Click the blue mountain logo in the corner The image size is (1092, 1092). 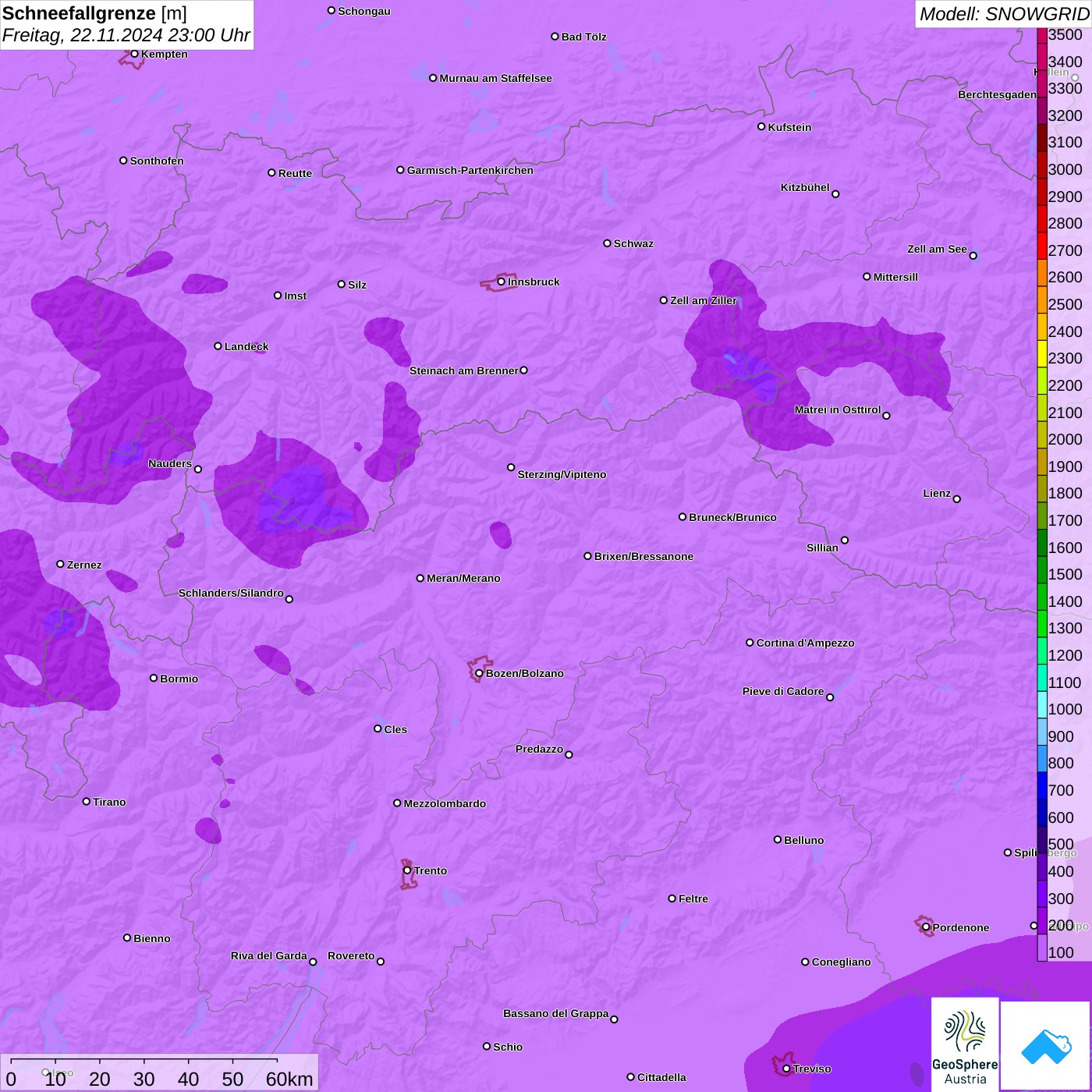pyautogui.click(x=1045, y=1046)
